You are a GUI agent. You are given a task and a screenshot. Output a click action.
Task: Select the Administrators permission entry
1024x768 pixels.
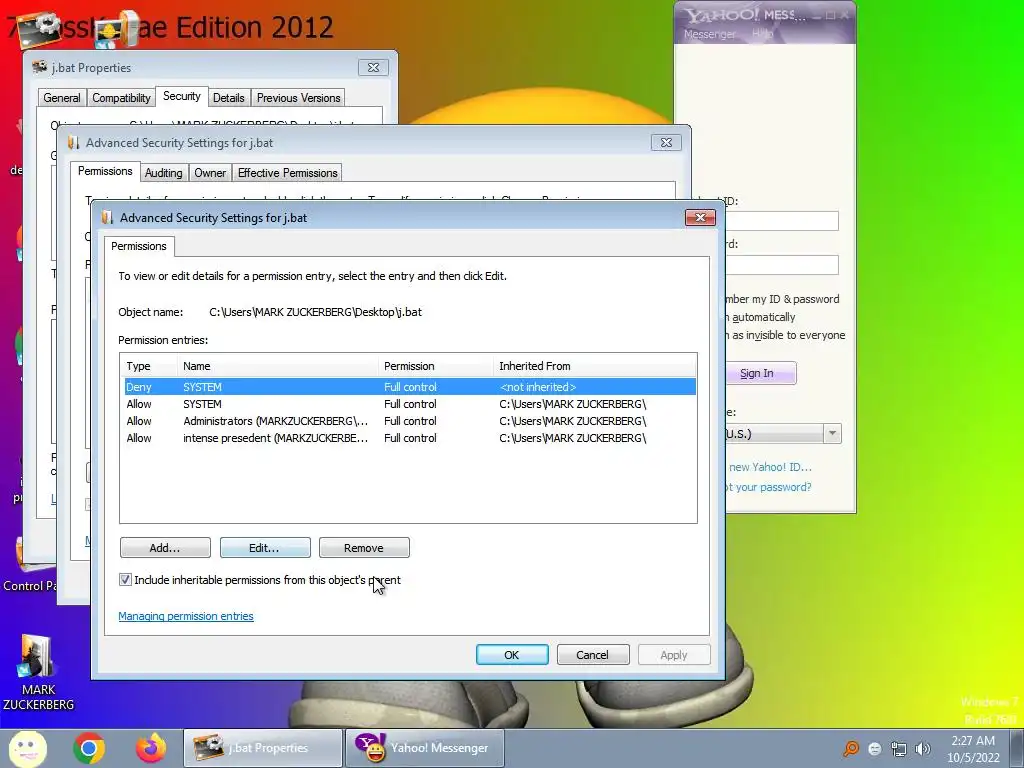coord(409,421)
